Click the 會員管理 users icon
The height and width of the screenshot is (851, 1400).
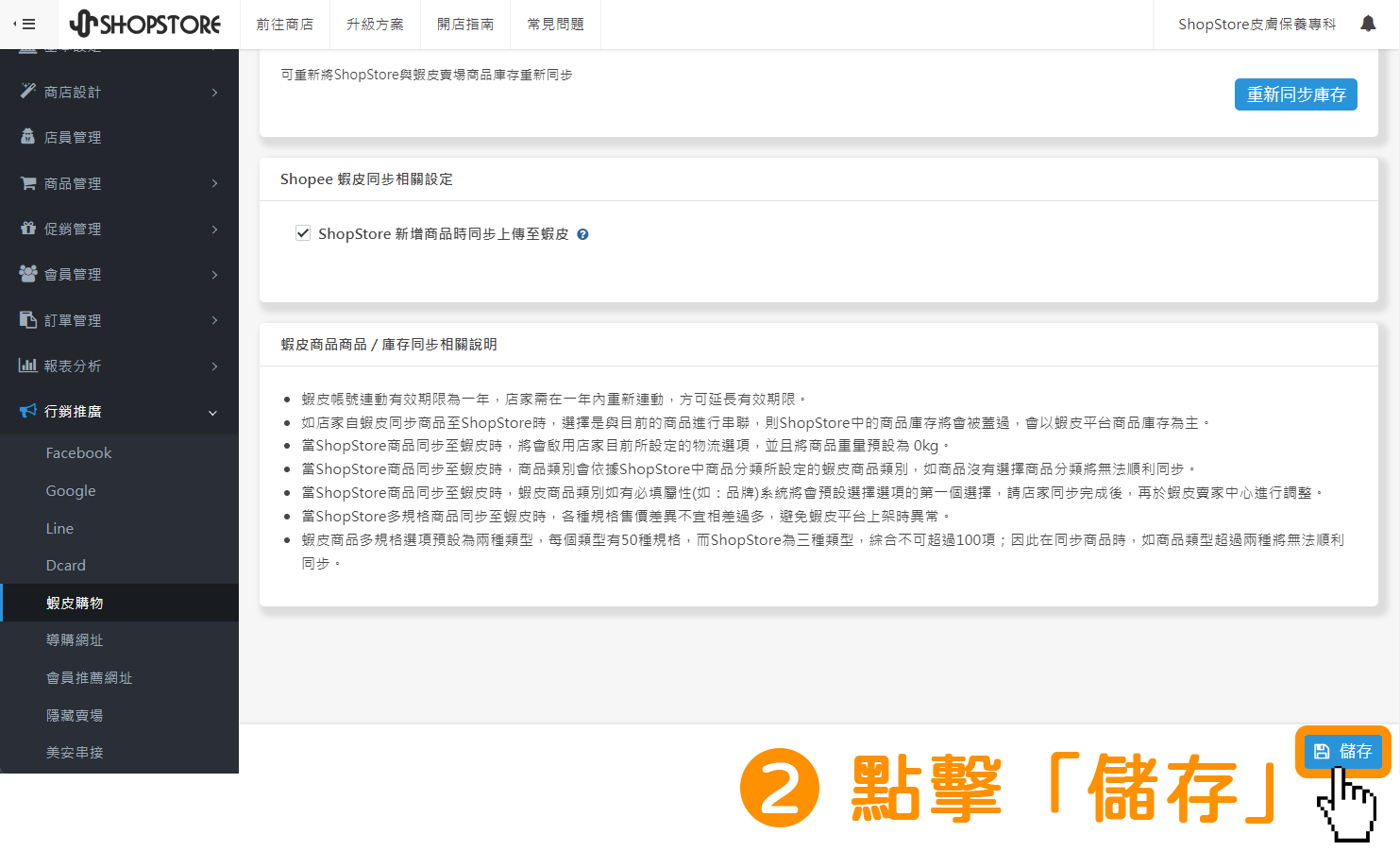click(28, 273)
